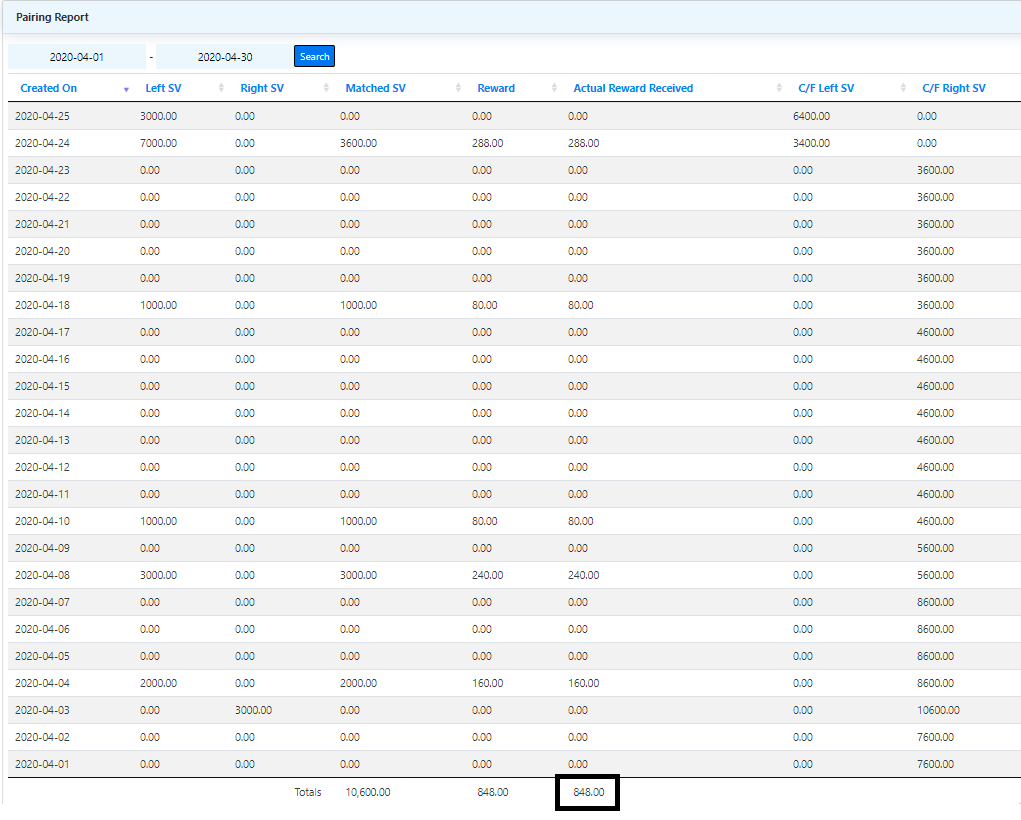Select total Actual Reward Received 848.00
1021x820 pixels.
click(589, 792)
